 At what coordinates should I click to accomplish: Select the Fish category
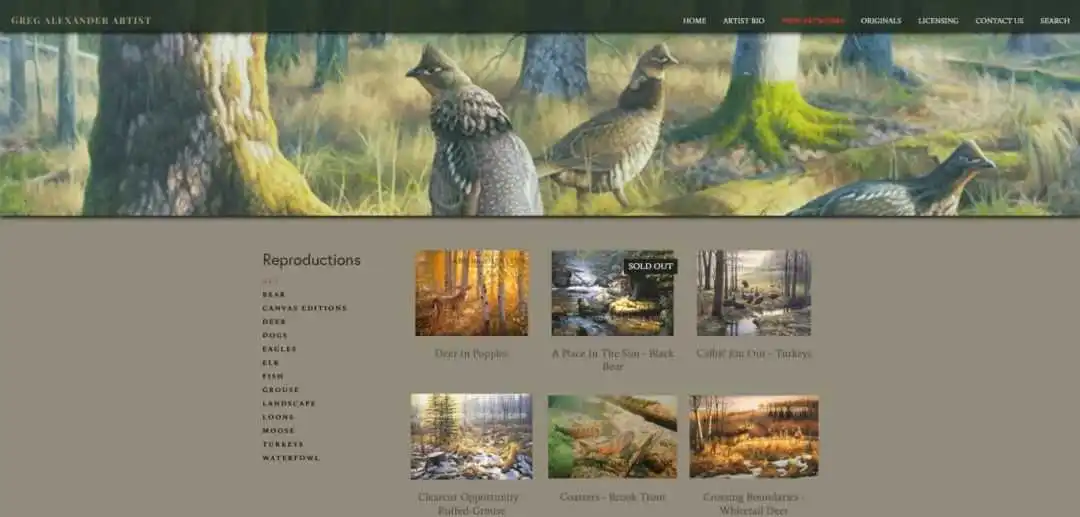pos(272,376)
